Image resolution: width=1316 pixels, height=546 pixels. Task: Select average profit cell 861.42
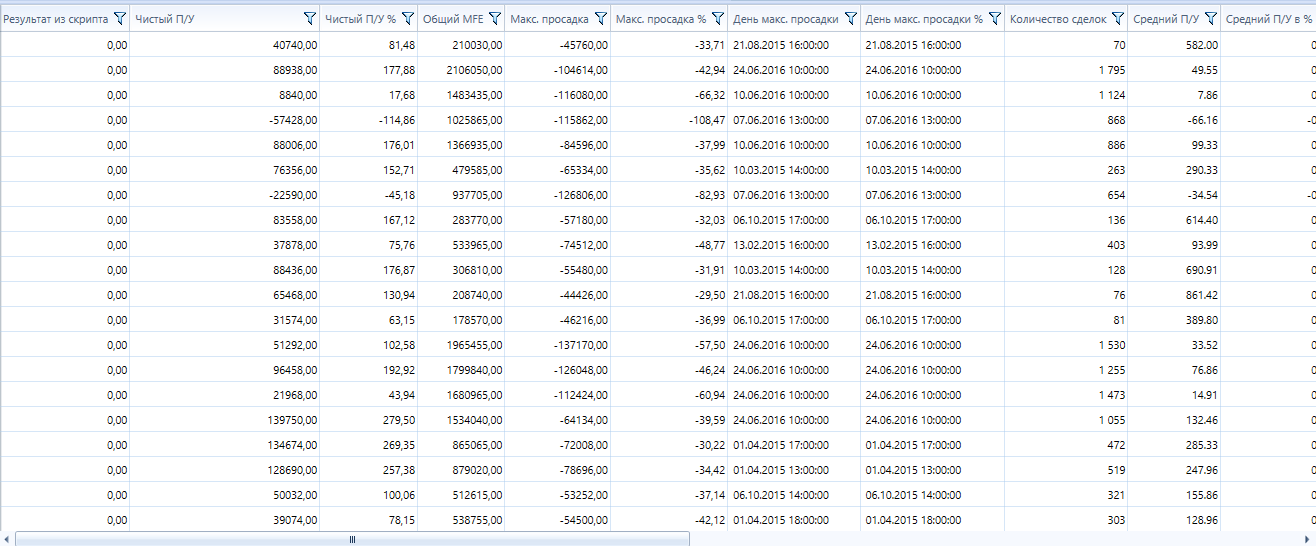pos(1174,295)
